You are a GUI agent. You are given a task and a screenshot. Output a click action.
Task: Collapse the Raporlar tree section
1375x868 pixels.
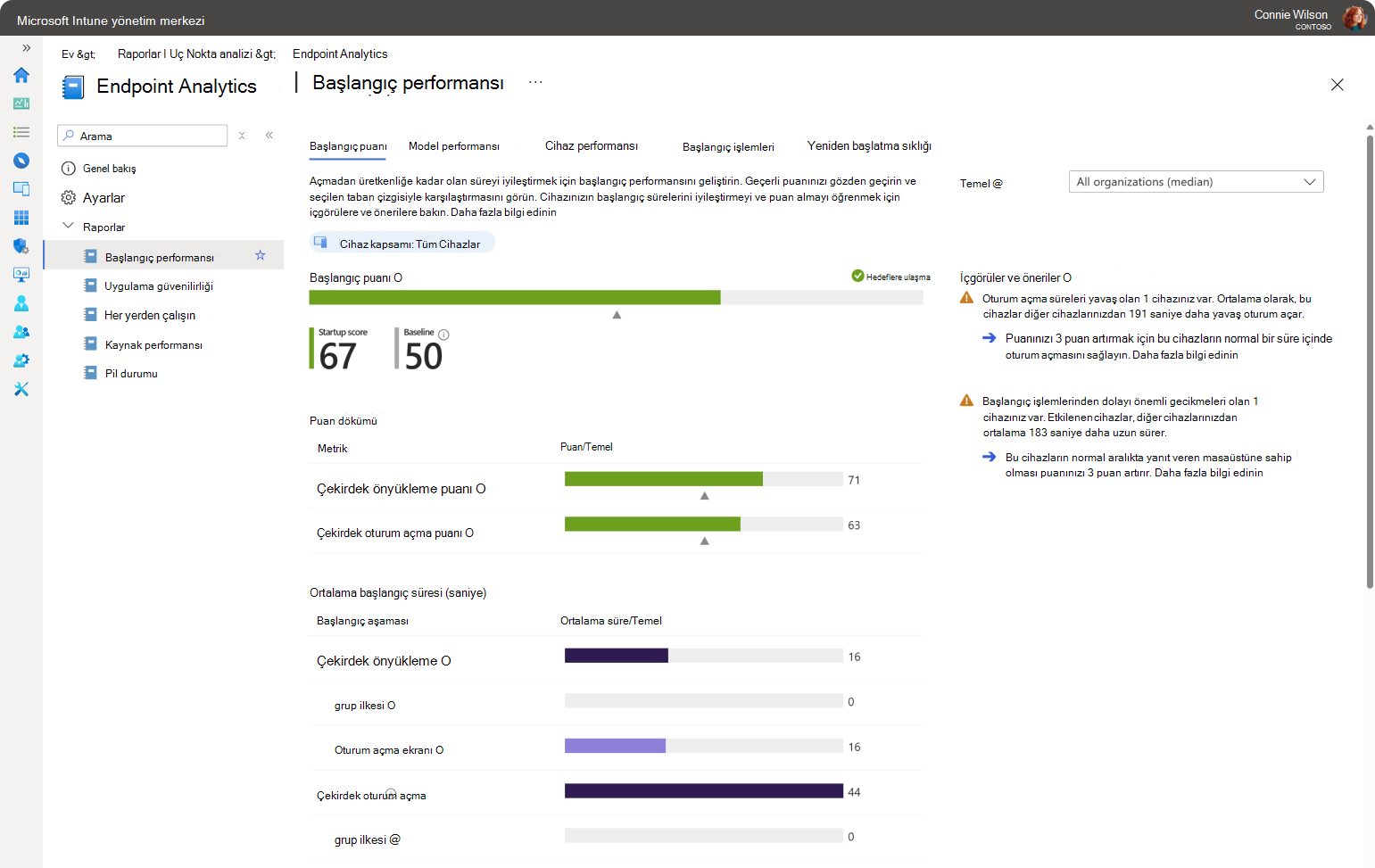coord(68,226)
